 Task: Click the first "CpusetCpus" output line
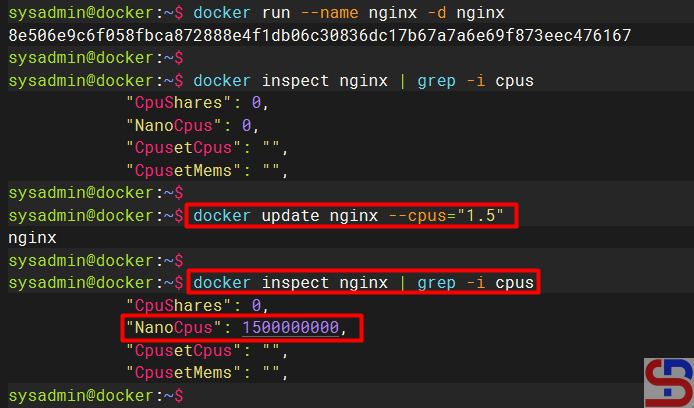point(206,148)
